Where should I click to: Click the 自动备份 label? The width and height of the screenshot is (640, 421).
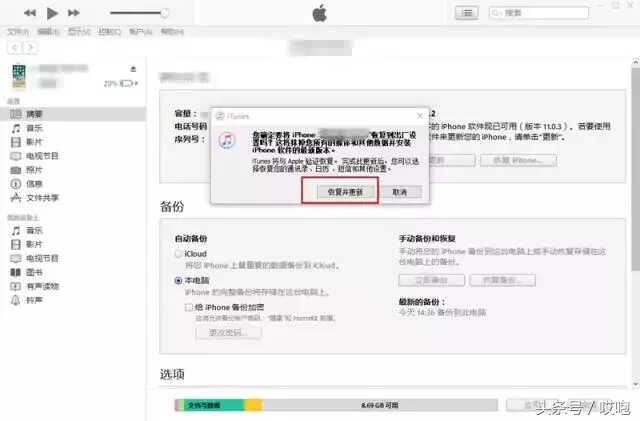tap(191, 239)
